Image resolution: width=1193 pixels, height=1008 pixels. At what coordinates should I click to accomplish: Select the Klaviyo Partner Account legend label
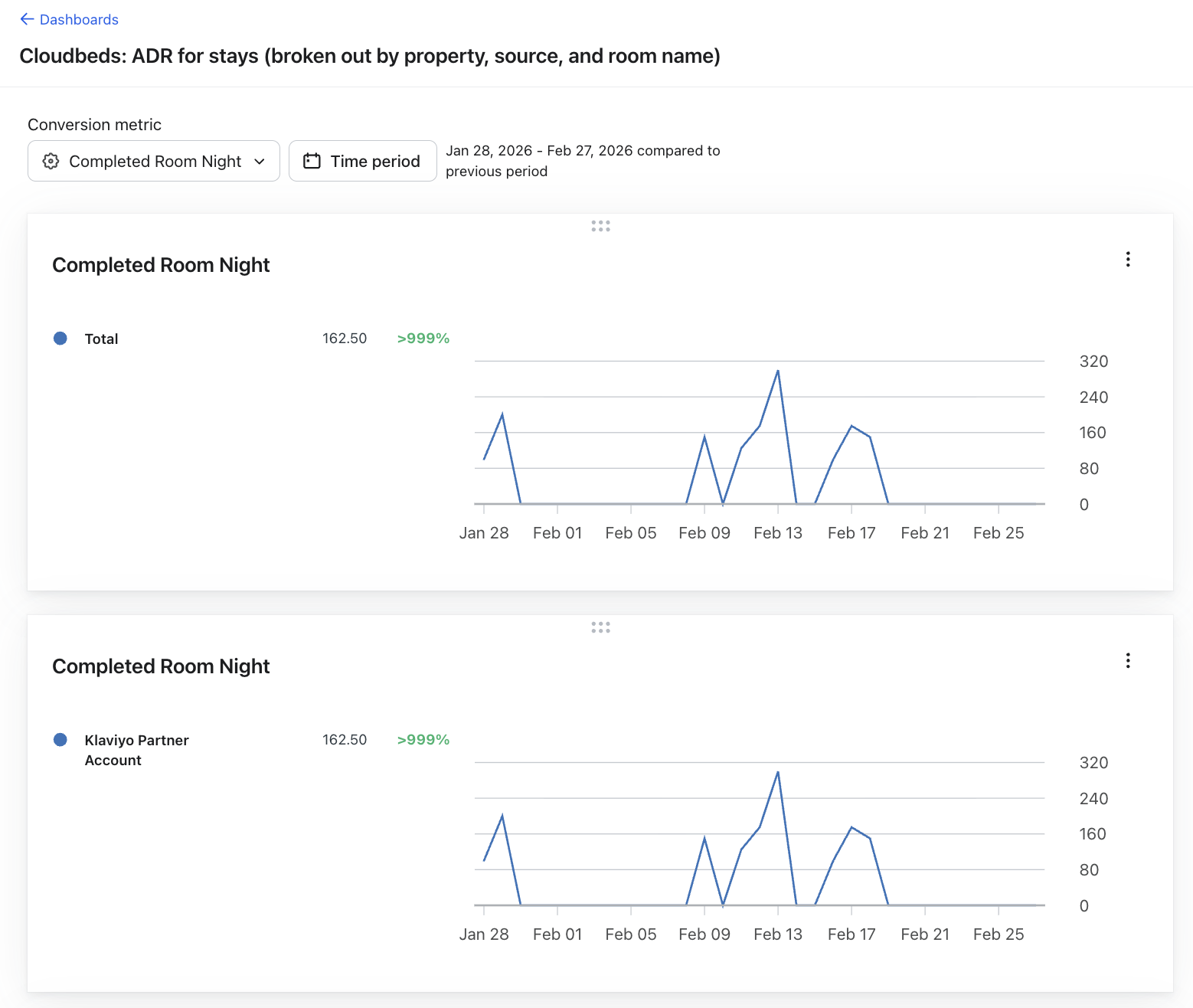pos(136,750)
